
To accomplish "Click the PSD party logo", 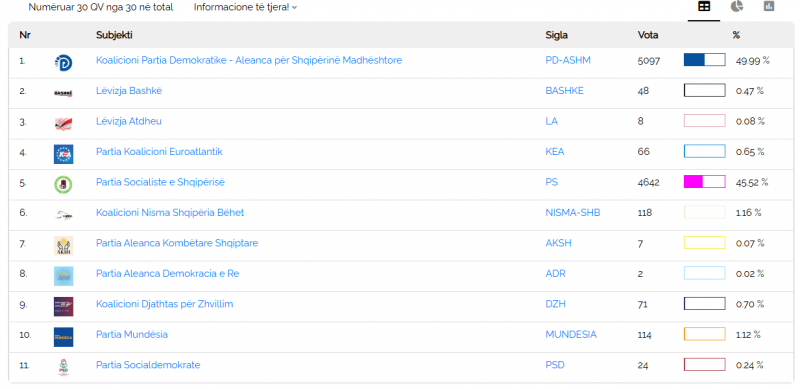I will [63, 368].
